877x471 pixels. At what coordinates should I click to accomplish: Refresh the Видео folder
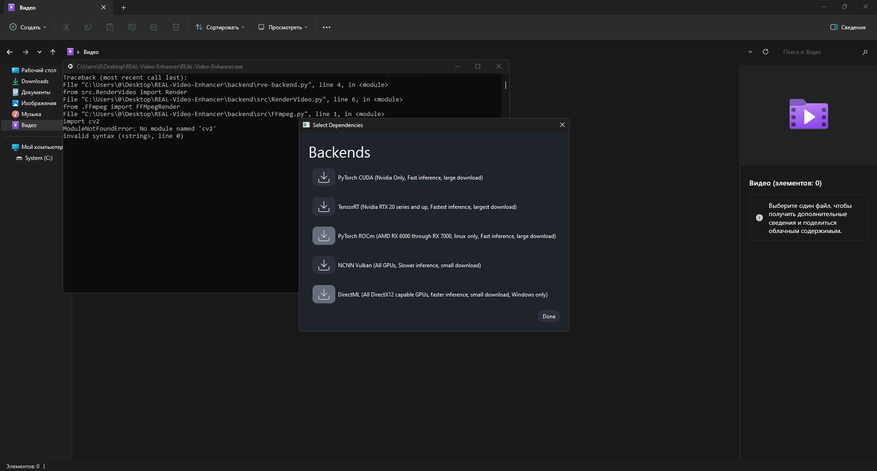tap(765, 52)
